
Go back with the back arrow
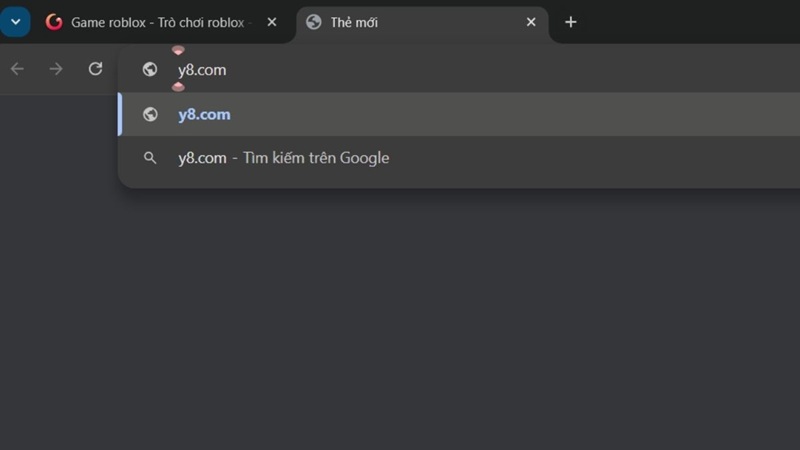click(17, 69)
